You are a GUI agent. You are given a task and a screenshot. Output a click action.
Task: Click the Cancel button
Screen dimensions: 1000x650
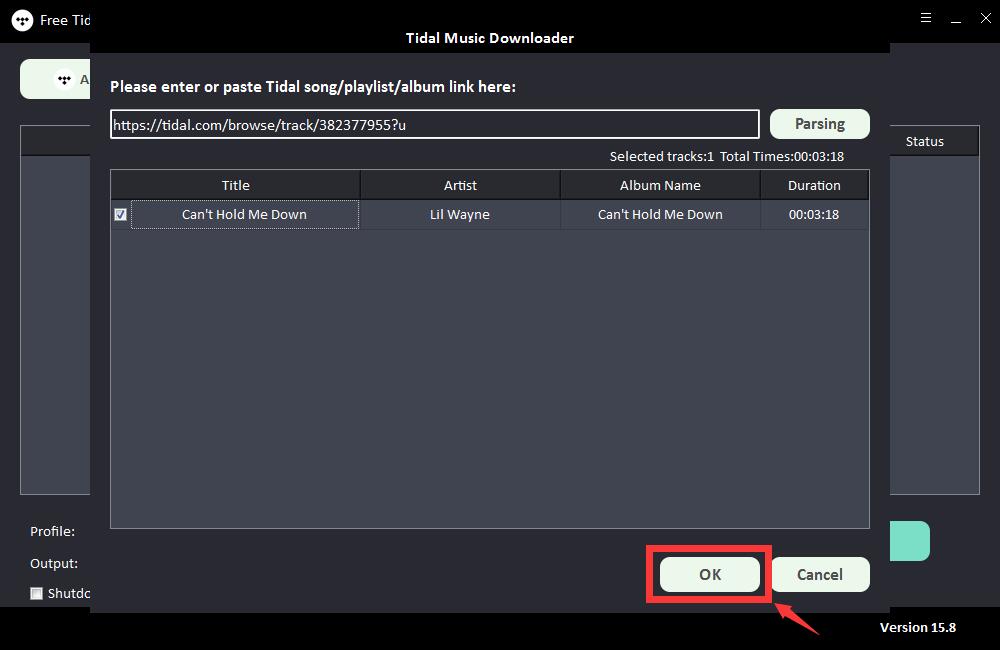(x=820, y=574)
